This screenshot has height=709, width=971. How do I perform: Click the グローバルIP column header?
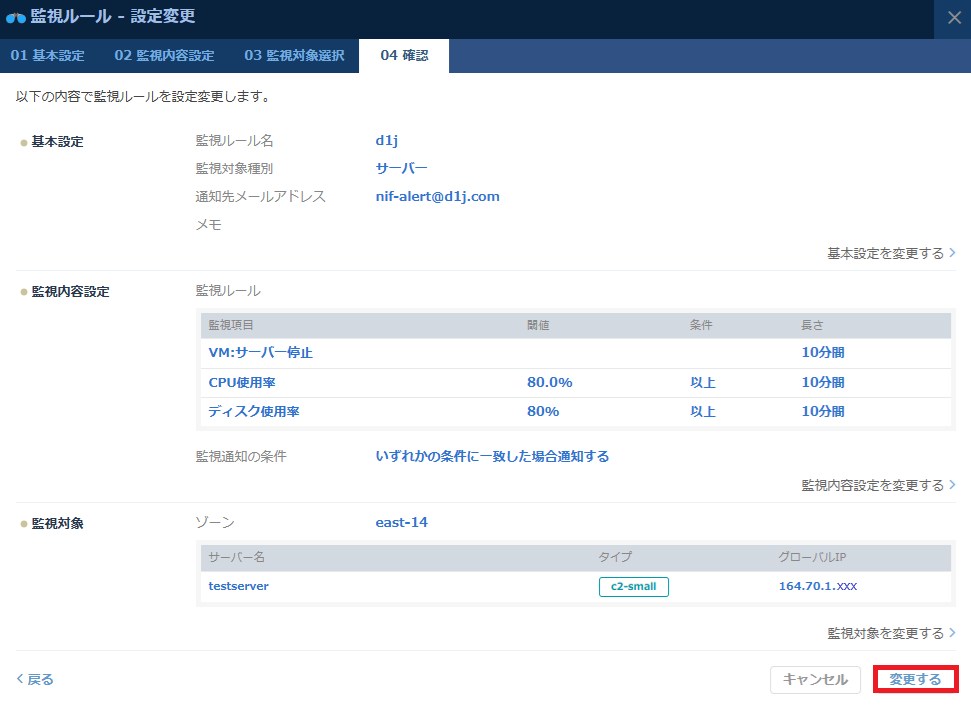[x=812, y=557]
